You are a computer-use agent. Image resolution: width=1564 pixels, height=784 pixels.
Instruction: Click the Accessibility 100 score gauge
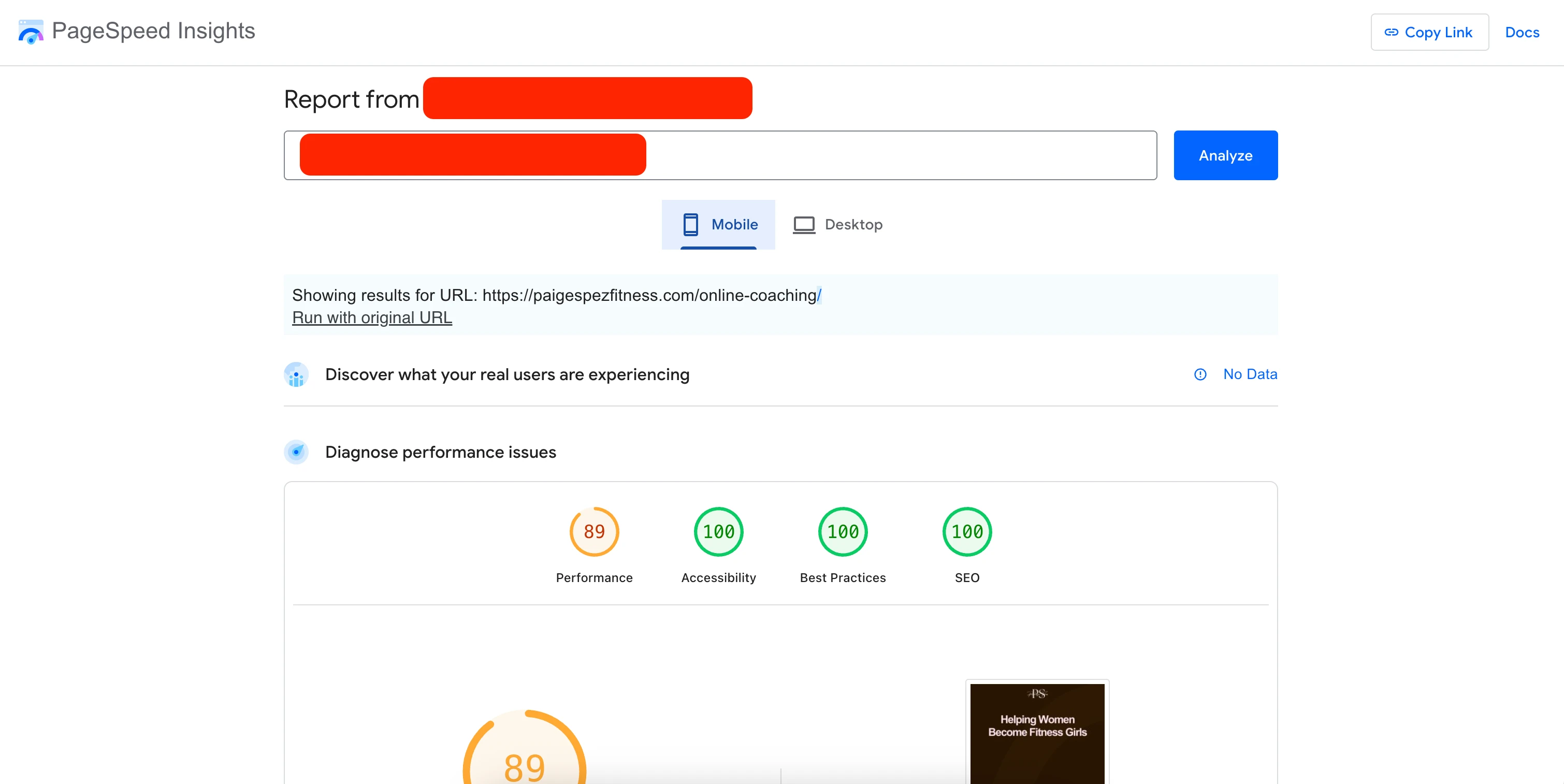[x=718, y=531]
